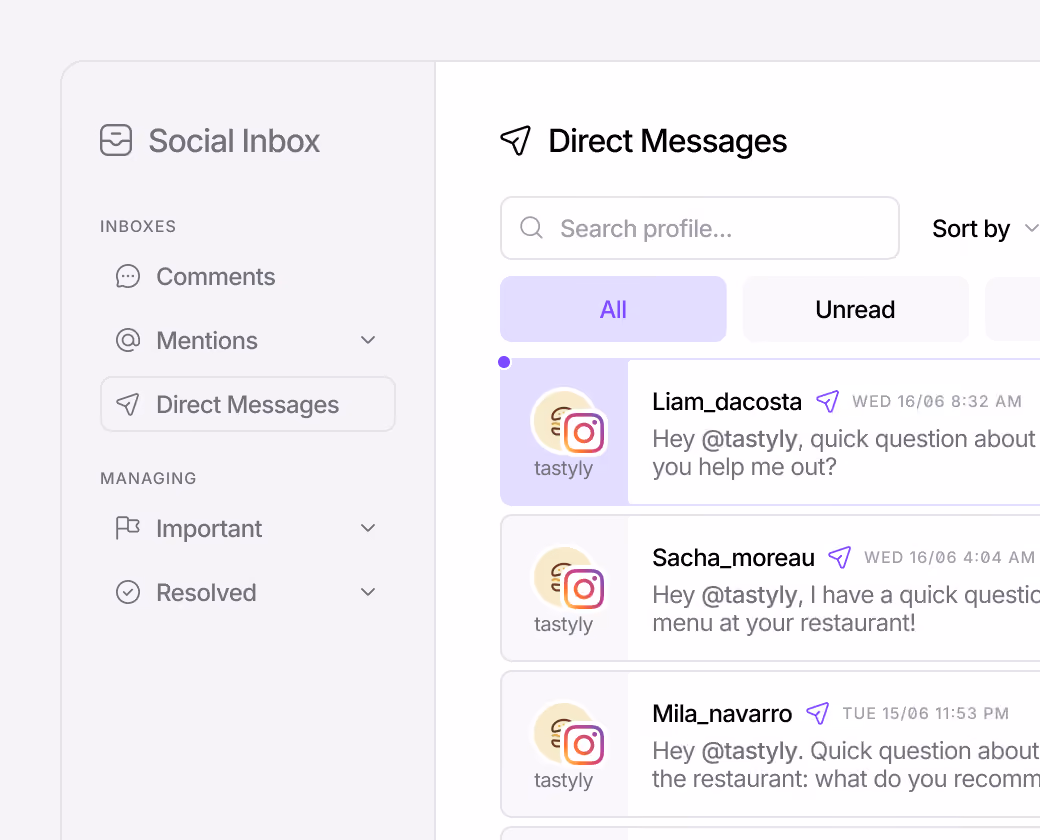Click the Instagram badge on Mila_navarro's message
This screenshot has width=1040, height=840.
(584, 744)
